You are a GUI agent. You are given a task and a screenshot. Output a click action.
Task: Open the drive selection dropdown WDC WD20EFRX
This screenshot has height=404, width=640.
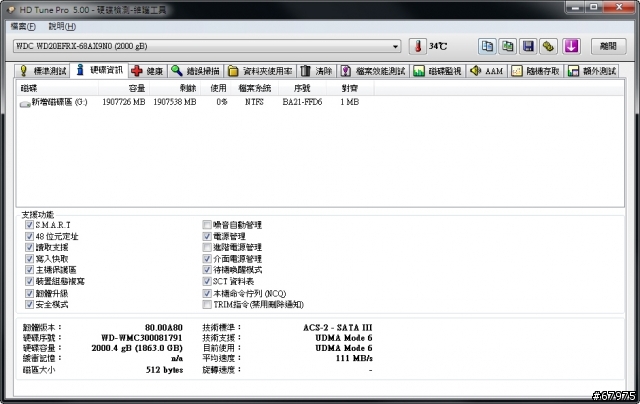[207, 46]
